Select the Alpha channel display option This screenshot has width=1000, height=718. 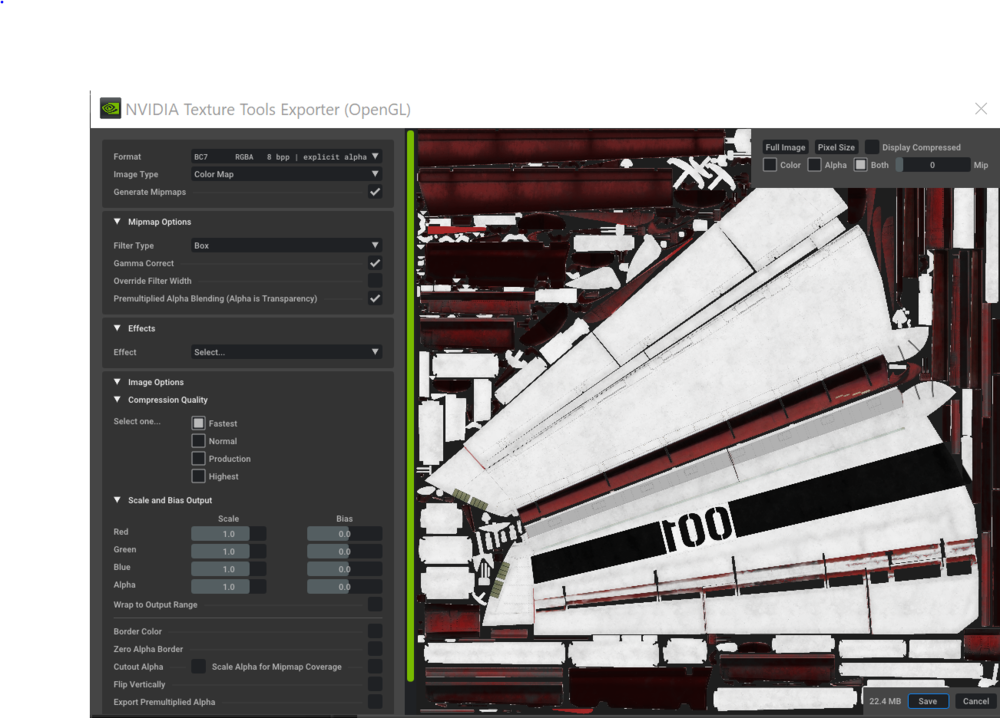pyautogui.click(x=814, y=165)
